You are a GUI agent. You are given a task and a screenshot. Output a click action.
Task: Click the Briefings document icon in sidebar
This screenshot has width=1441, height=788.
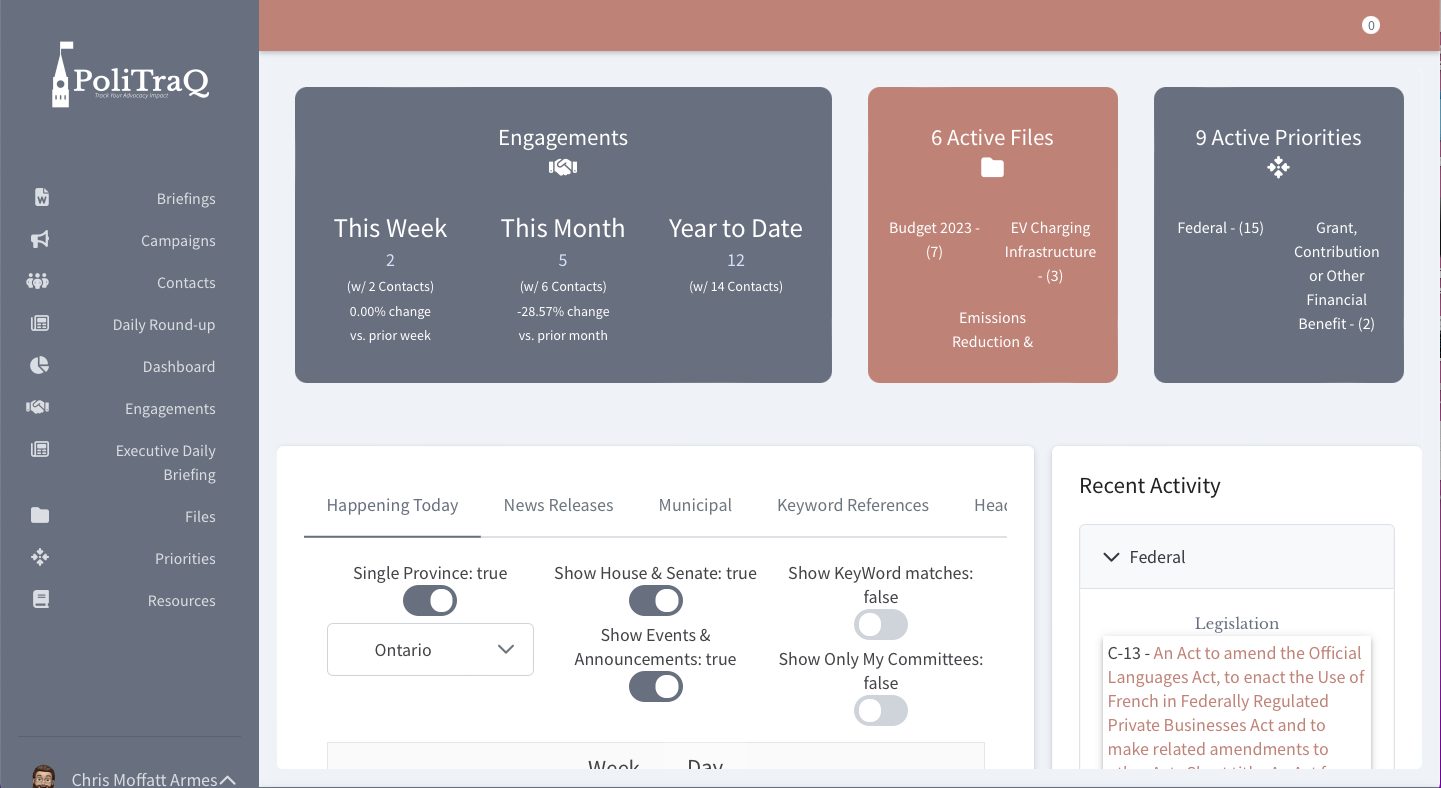pos(41,197)
